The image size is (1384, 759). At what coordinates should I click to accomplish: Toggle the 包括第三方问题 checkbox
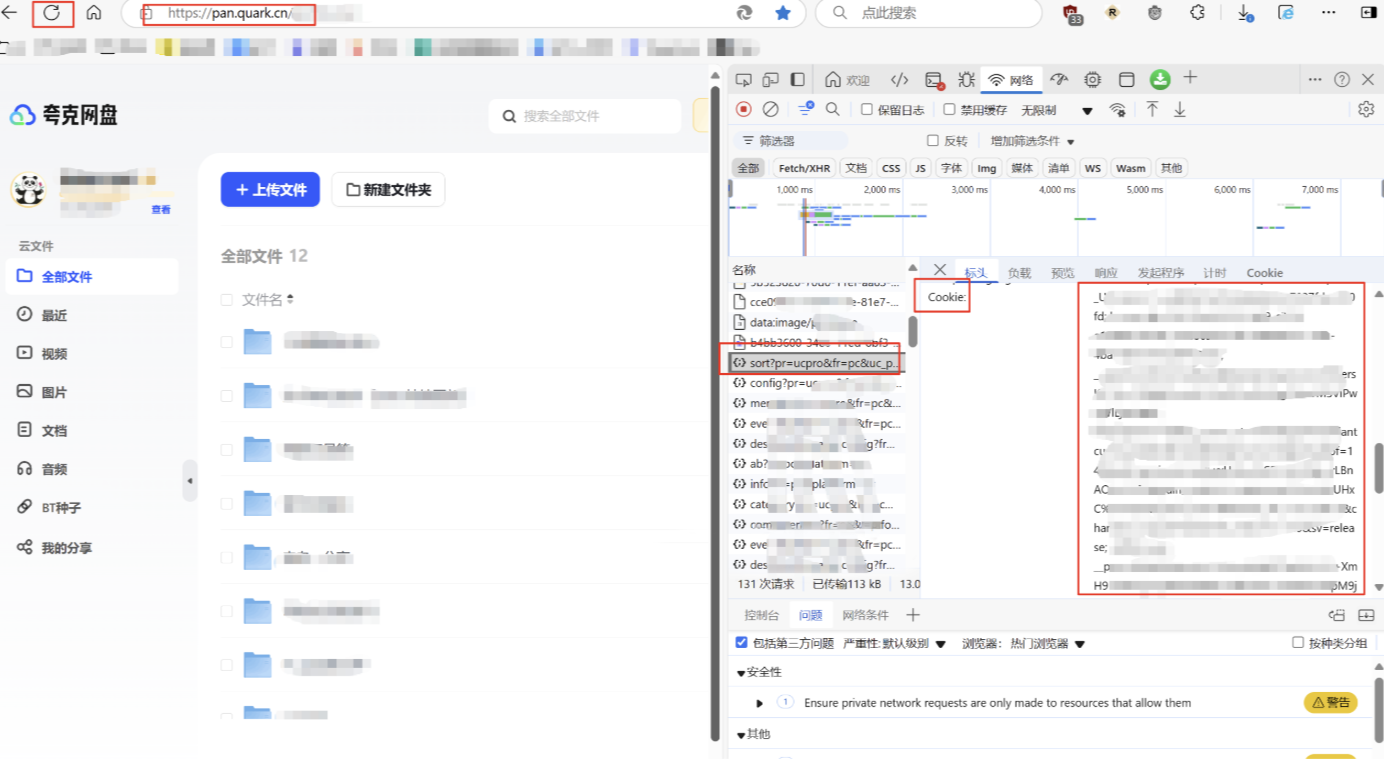tap(741, 643)
